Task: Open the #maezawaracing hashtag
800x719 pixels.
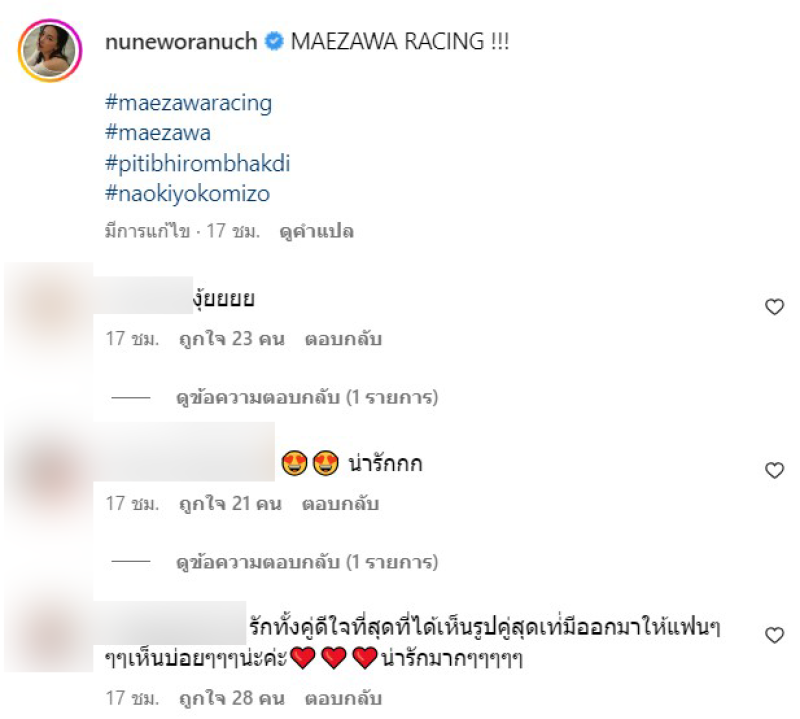Action: click(x=188, y=103)
